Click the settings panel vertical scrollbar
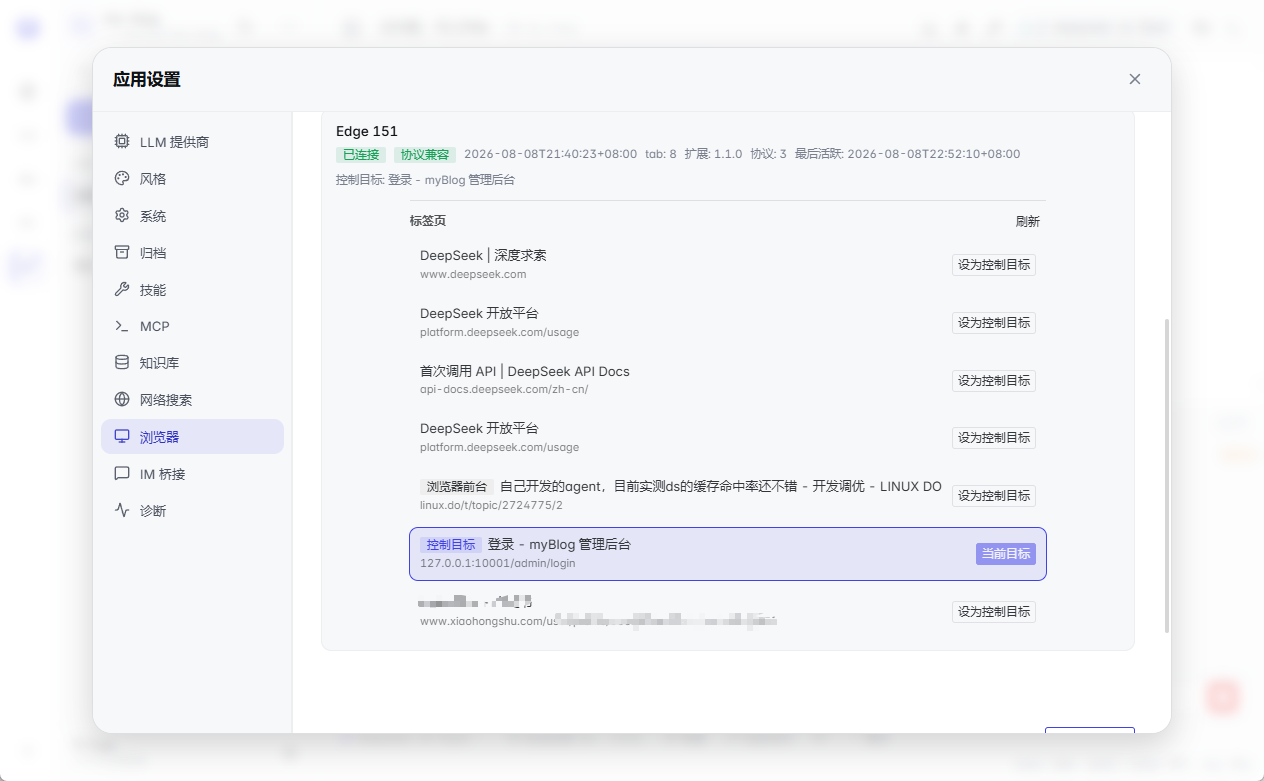Viewport: 1264px width, 781px height. pyautogui.click(x=1165, y=476)
